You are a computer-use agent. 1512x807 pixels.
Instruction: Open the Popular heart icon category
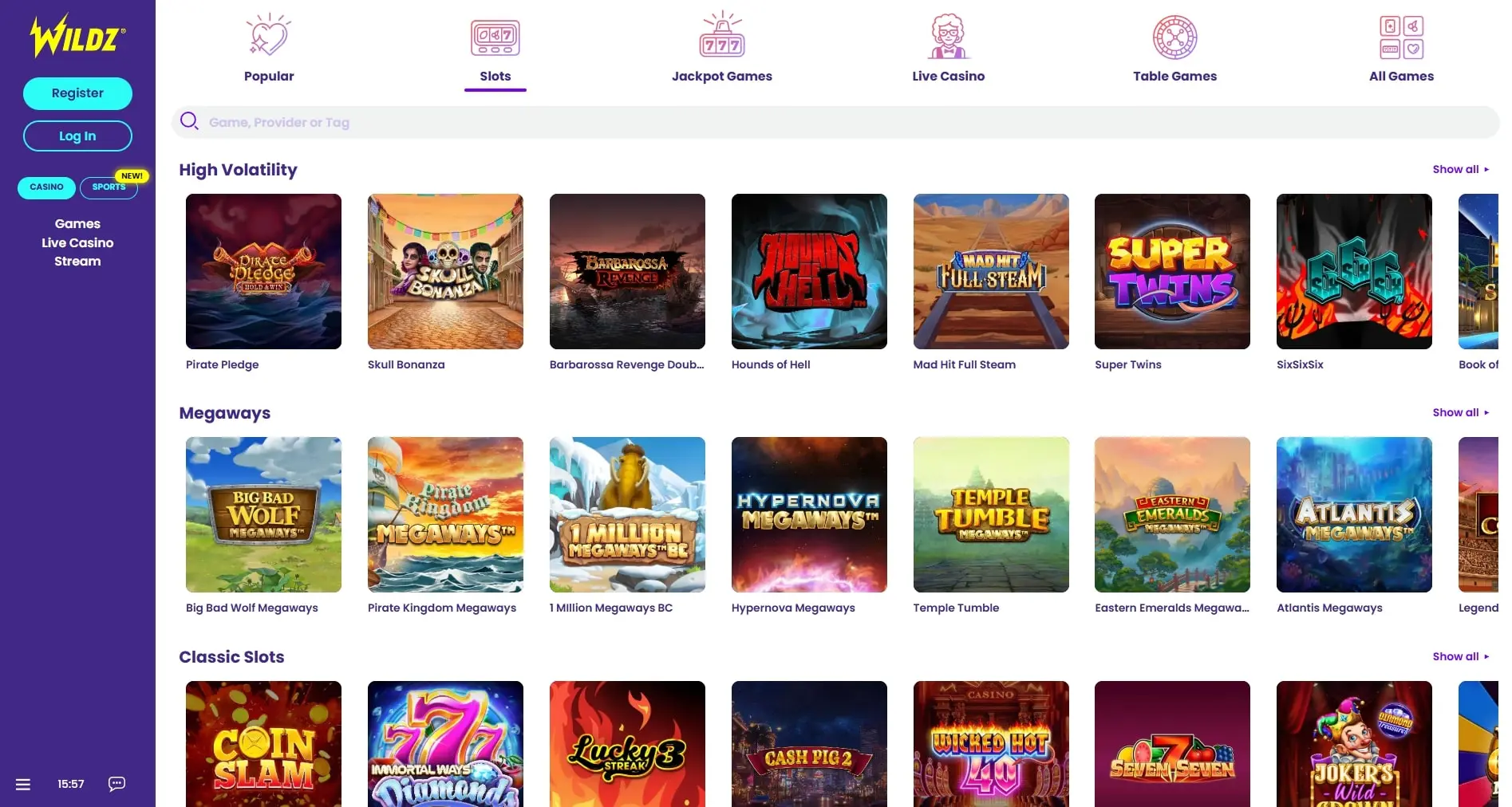pos(269,36)
